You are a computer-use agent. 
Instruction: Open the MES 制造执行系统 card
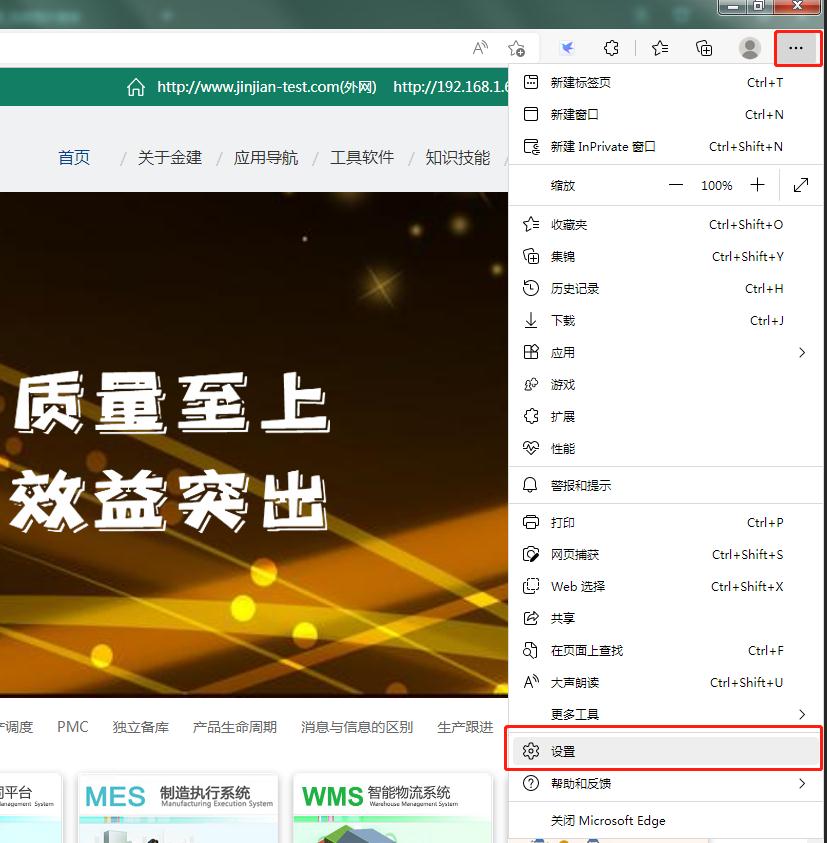coord(179,808)
